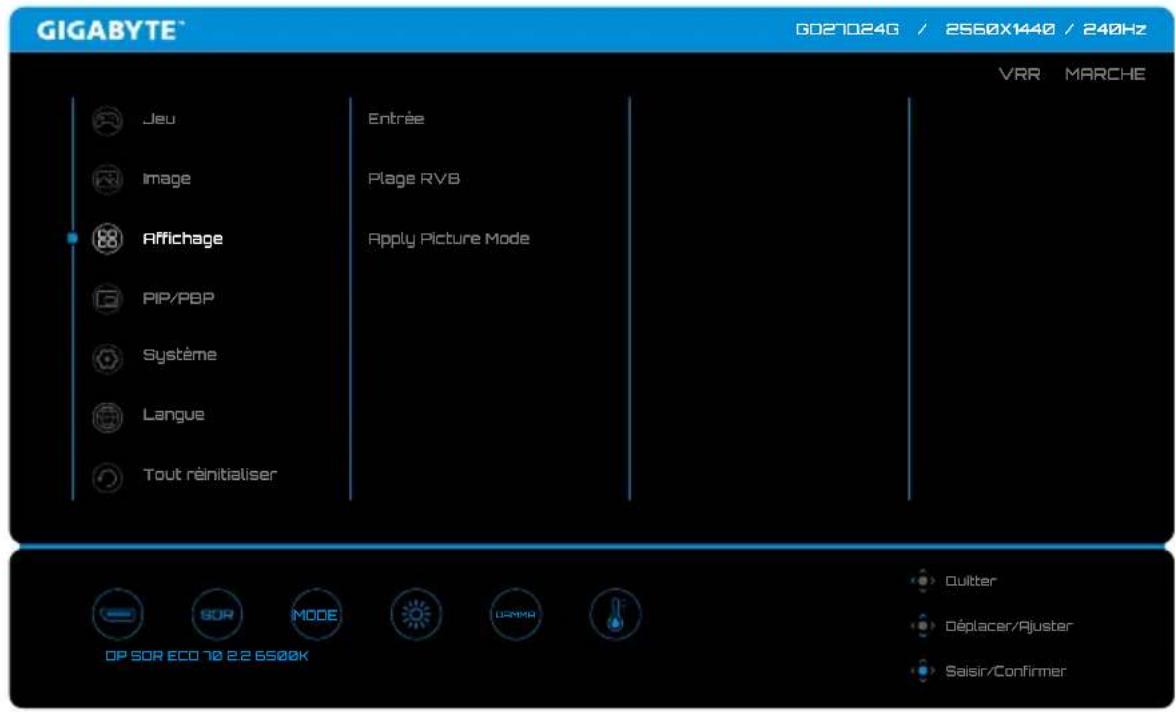Click the Quitter hint label
The height and width of the screenshot is (712, 1176).
(x=970, y=581)
